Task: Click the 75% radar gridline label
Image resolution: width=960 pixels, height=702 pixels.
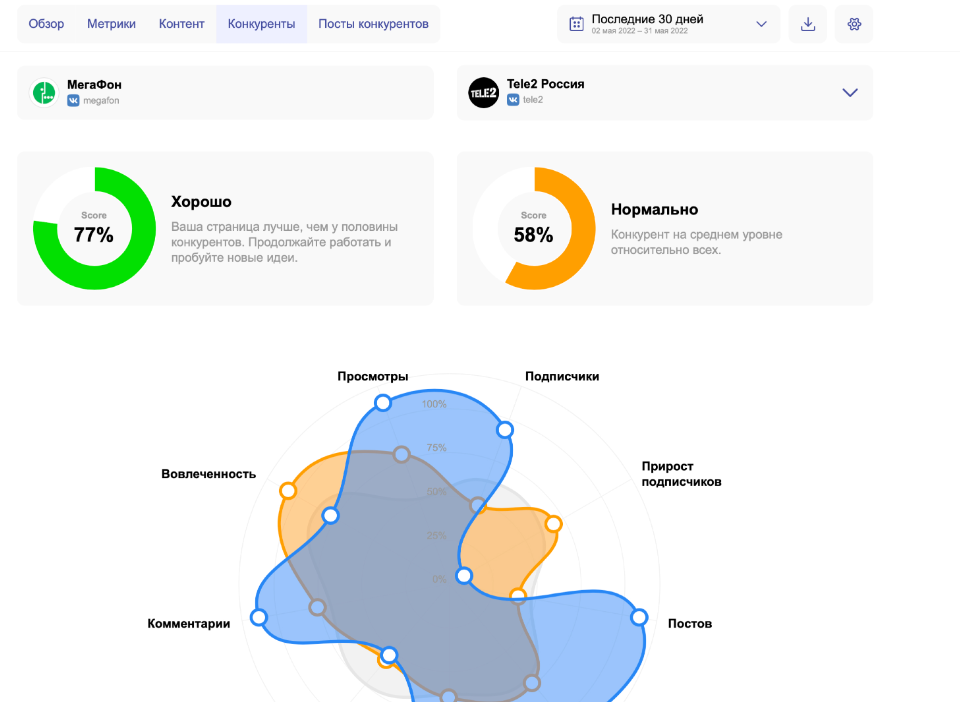Action: (437, 447)
